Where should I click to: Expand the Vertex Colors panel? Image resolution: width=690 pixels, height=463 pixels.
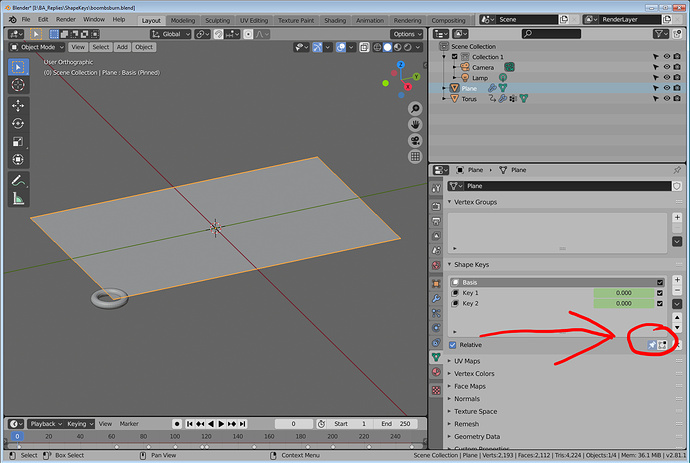[474, 374]
